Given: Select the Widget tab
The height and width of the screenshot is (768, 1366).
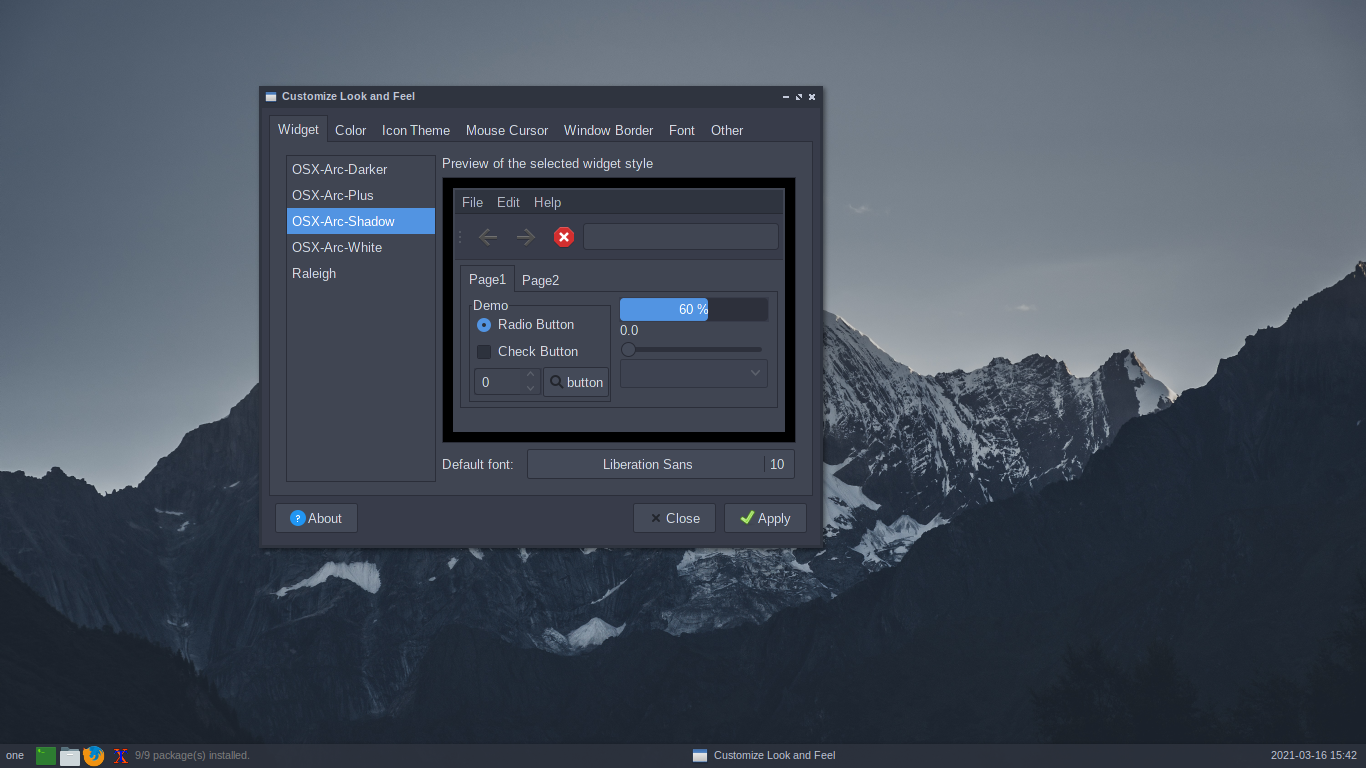Looking at the screenshot, I should pyautogui.click(x=298, y=129).
